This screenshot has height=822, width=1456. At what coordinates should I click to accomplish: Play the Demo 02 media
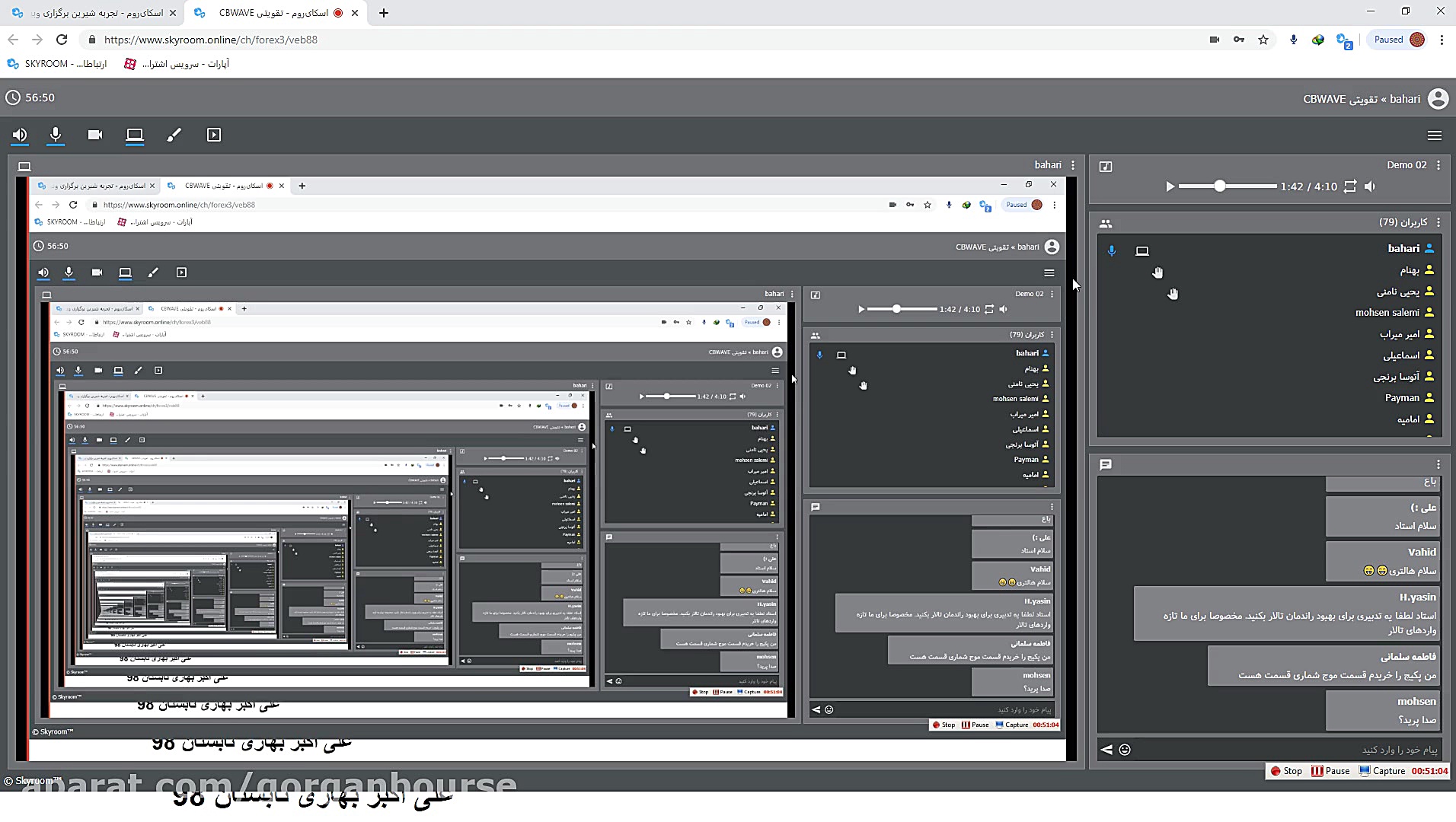(x=1170, y=186)
